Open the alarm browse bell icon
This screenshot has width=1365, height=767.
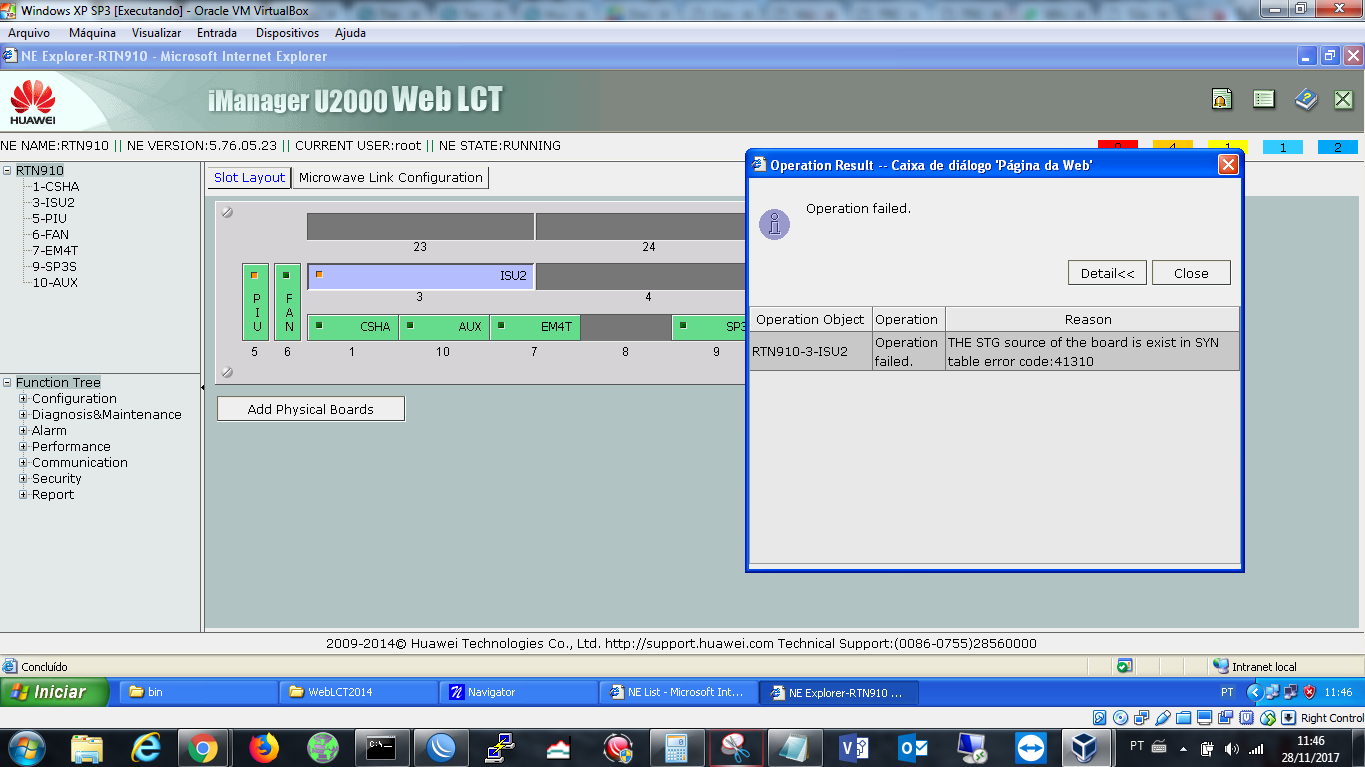1221,99
